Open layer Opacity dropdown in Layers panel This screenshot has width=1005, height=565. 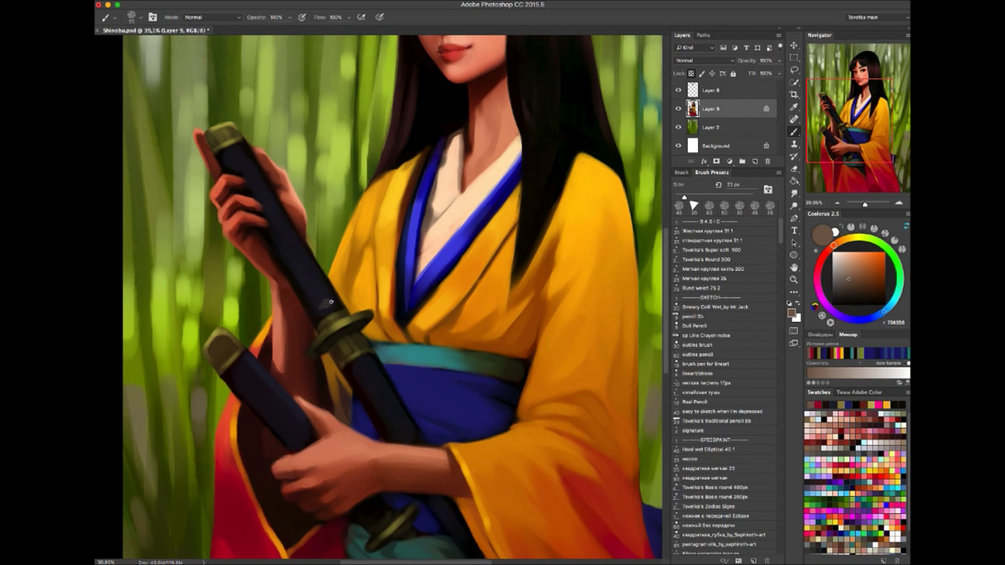779,61
